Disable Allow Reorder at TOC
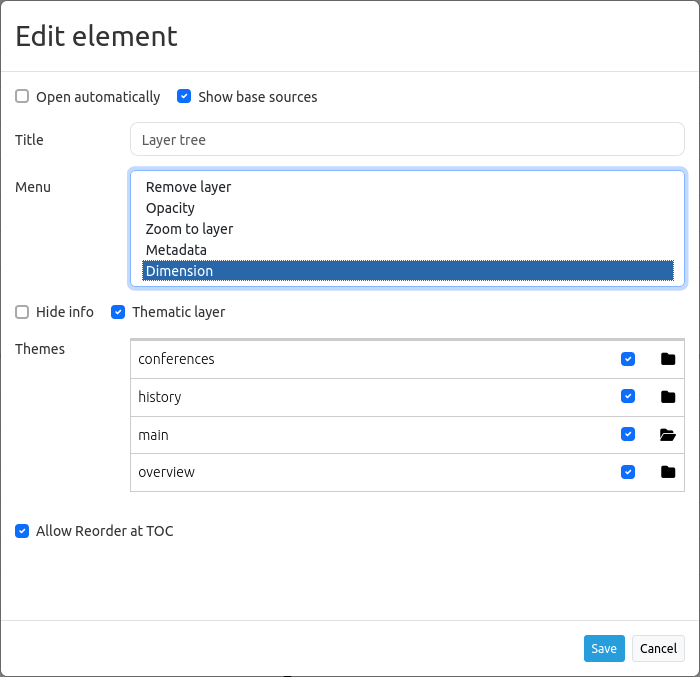This screenshot has height=677, width=700. click(22, 531)
